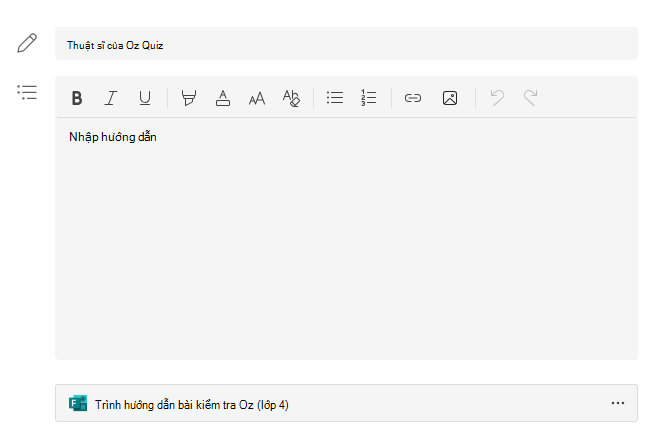Change font size with AA icon
Screen dimensions: 654x433
(x=257, y=98)
